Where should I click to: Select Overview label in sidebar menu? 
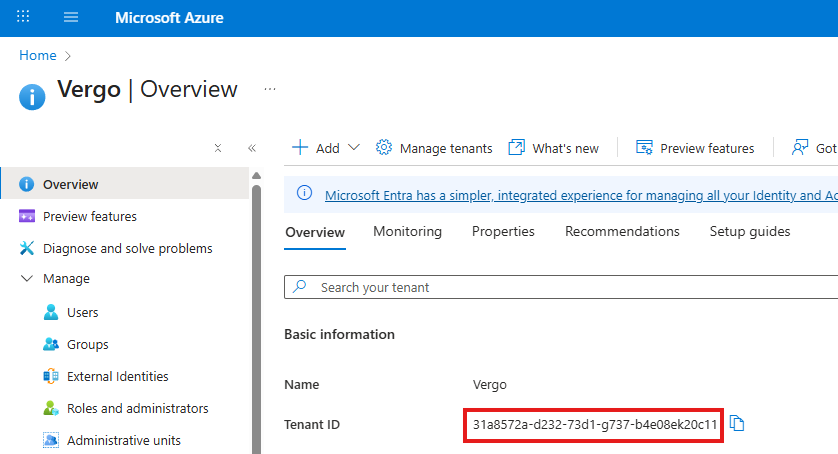(x=71, y=184)
